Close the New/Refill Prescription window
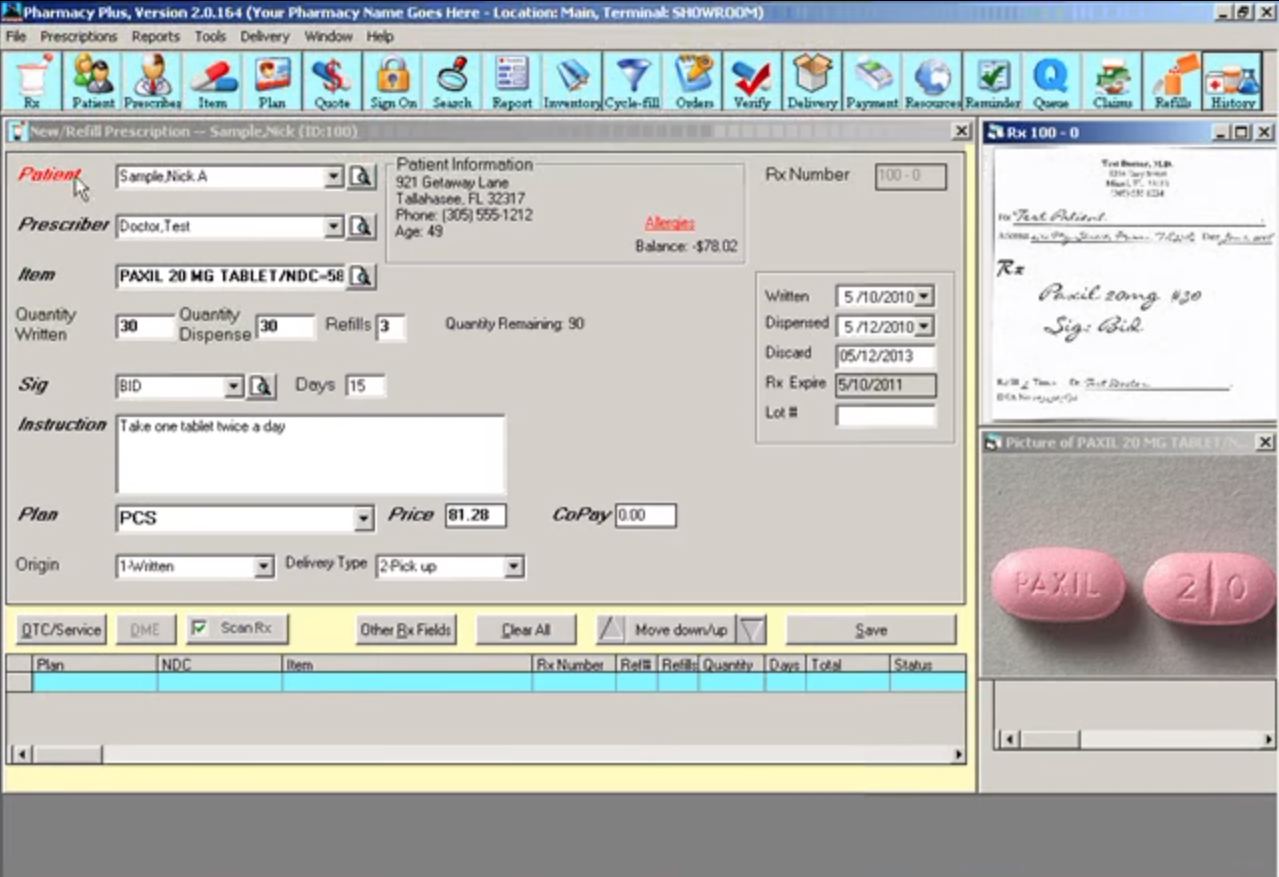Image resolution: width=1279 pixels, height=877 pixels. point(961,131)
